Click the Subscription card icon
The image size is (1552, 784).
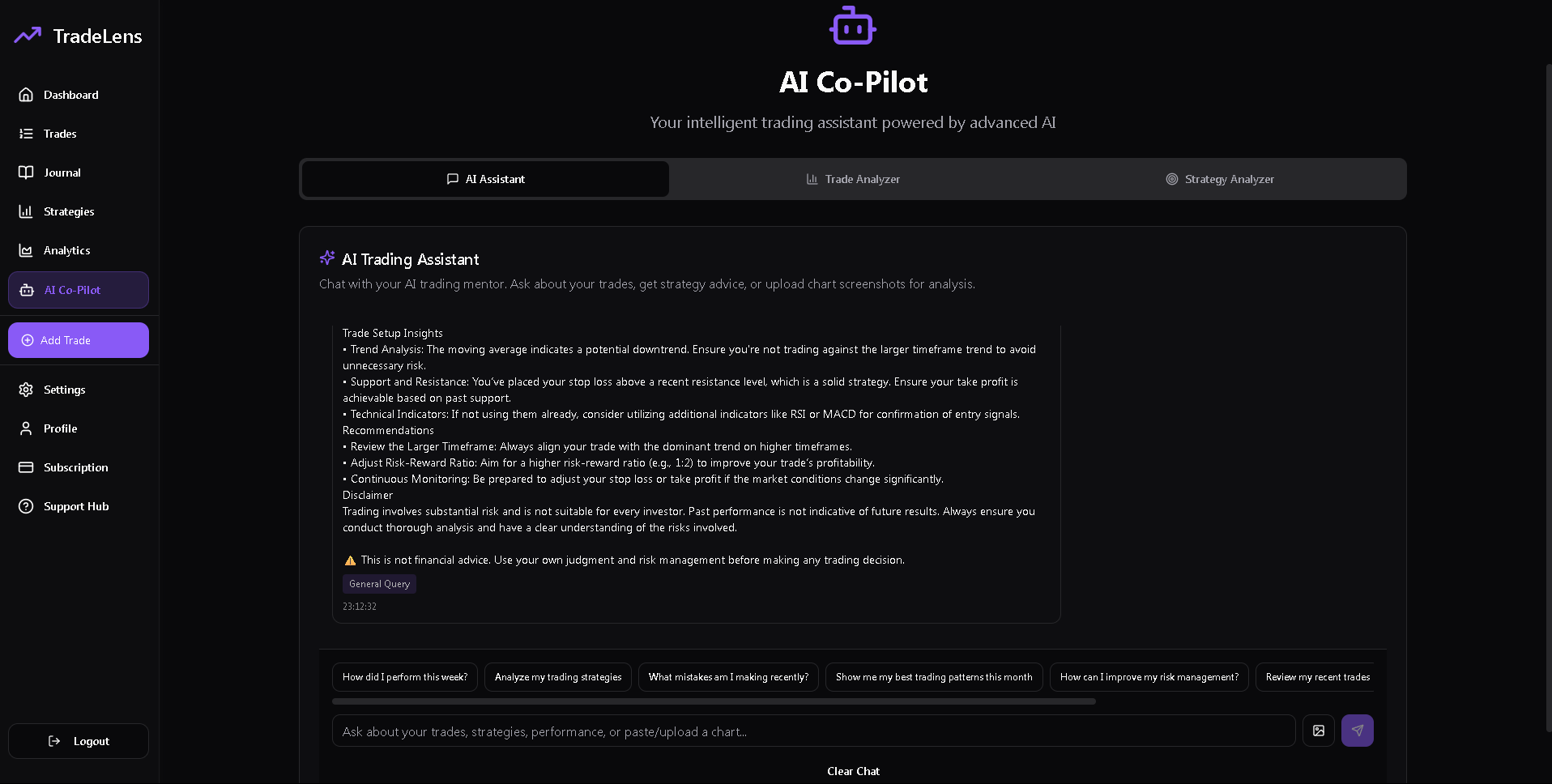click(26, 467)
